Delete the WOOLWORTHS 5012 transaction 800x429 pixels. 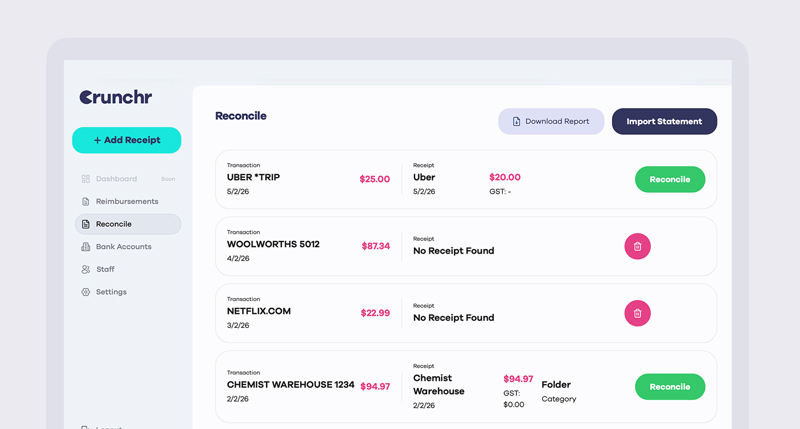[x=637, y=246]
